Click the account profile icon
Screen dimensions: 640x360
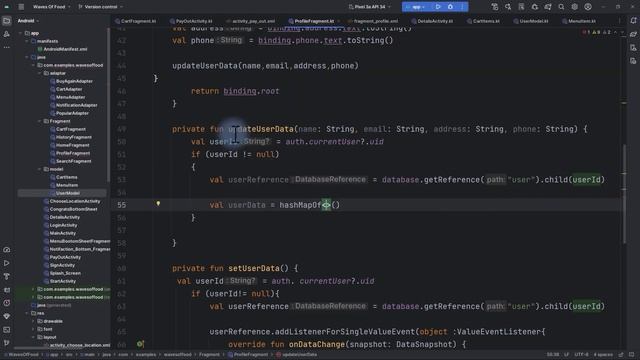coord(588,7)
